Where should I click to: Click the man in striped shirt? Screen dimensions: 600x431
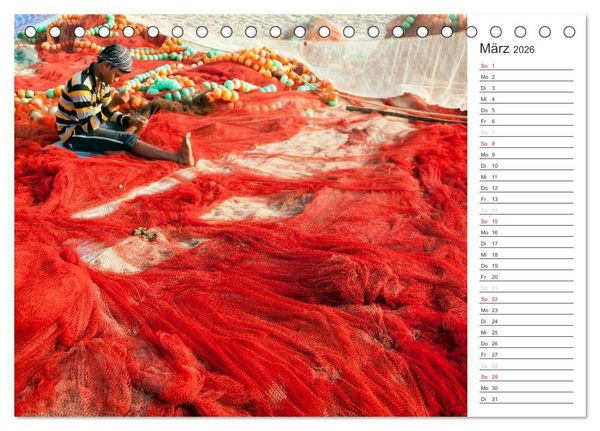(111, 105)
